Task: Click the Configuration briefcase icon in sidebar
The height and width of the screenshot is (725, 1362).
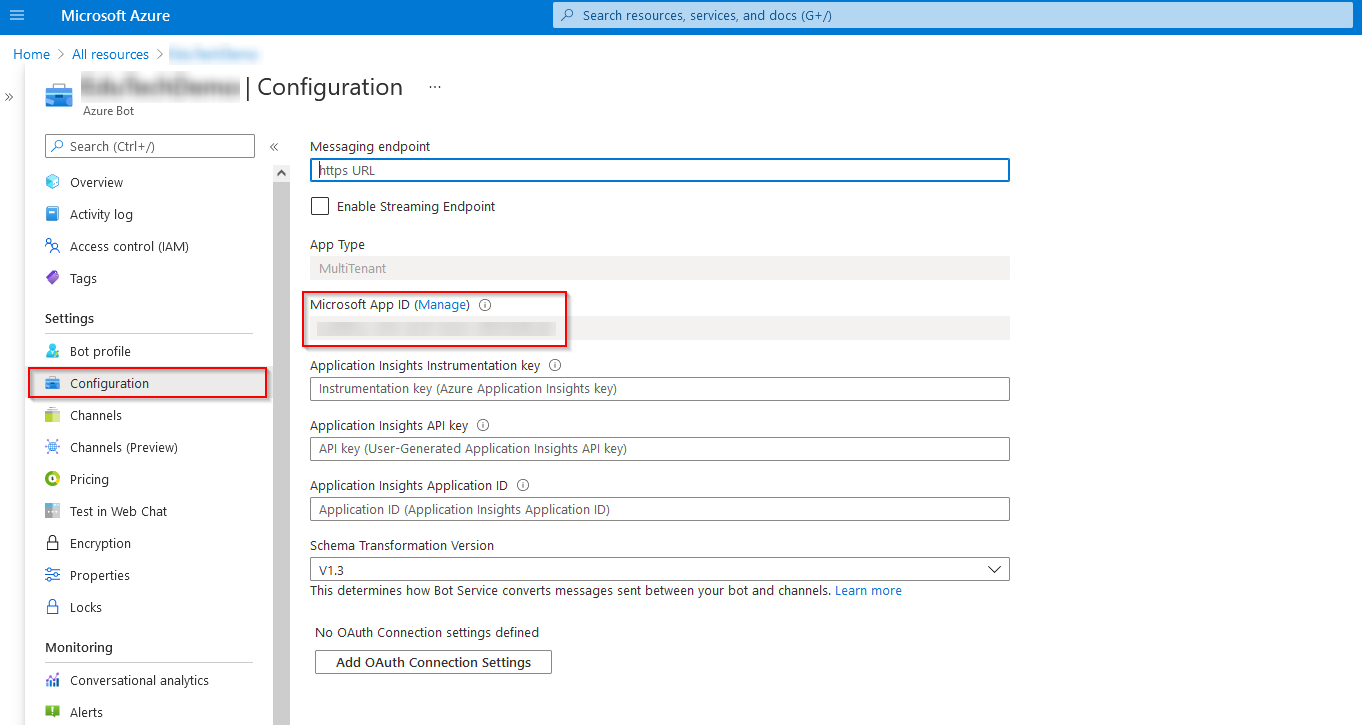Action: (x=53, y=383)
